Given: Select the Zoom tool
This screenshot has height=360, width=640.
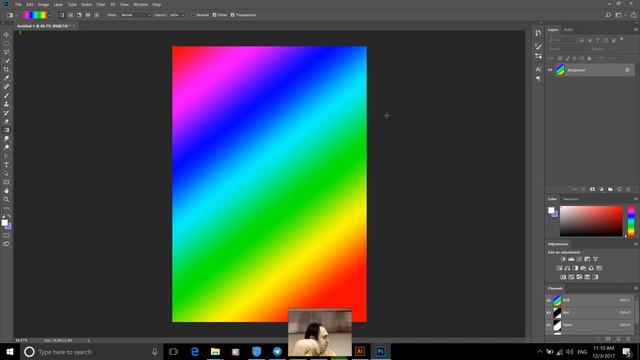Looking at the screenshot, I should (x=6, y=200).
